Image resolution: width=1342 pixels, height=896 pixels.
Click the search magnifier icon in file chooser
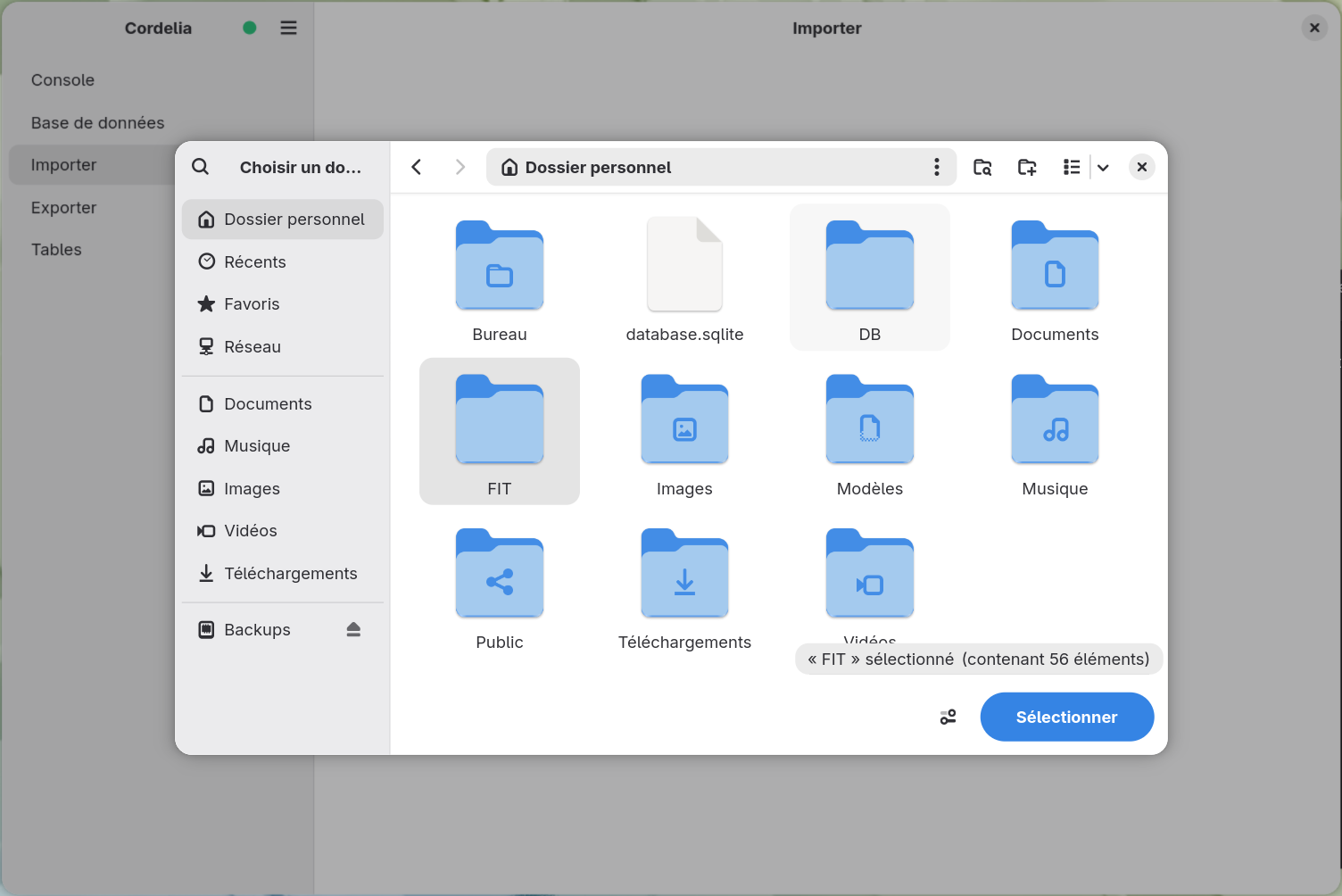click(x=201, y=167)
